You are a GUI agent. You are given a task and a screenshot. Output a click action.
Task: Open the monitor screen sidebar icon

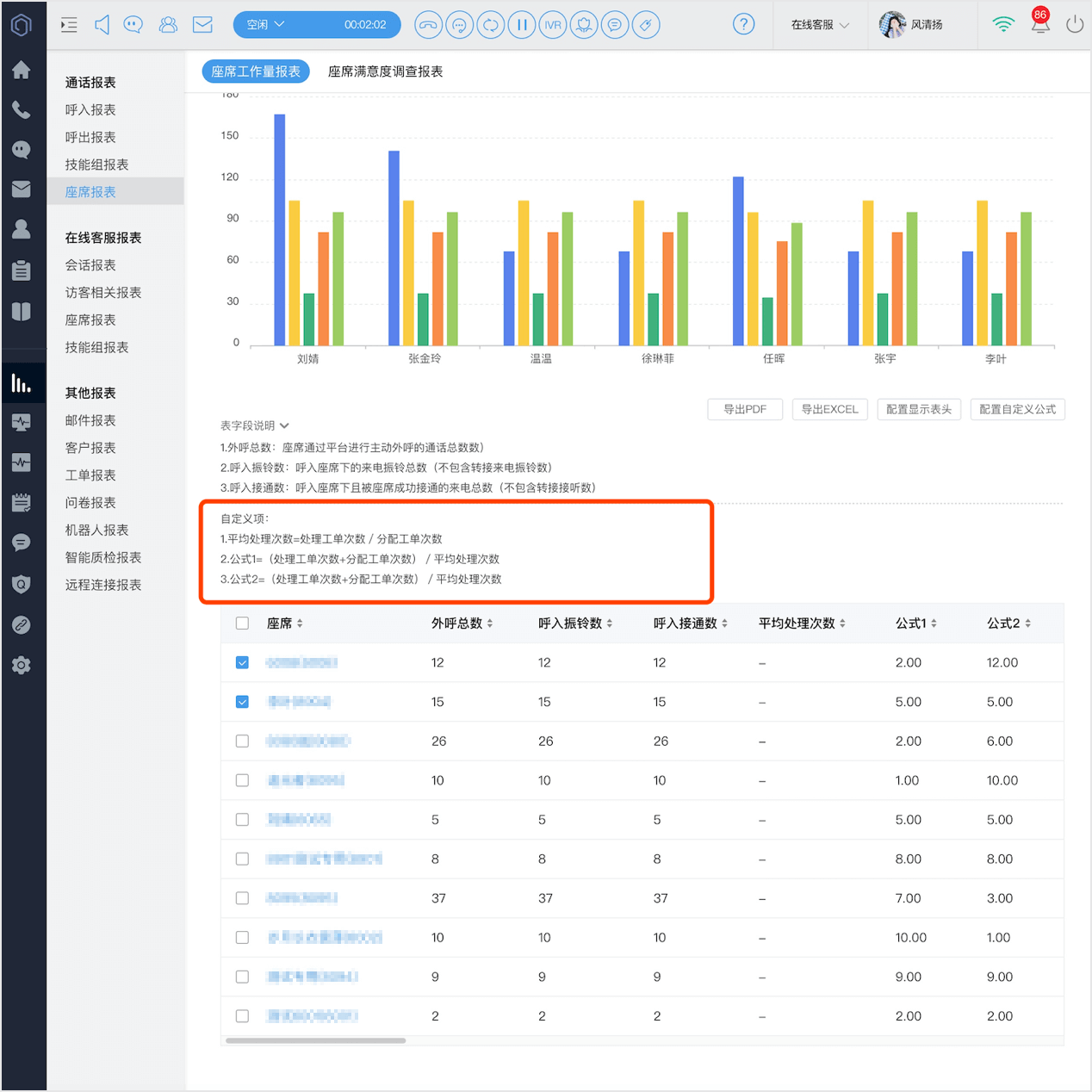point(22,423)
